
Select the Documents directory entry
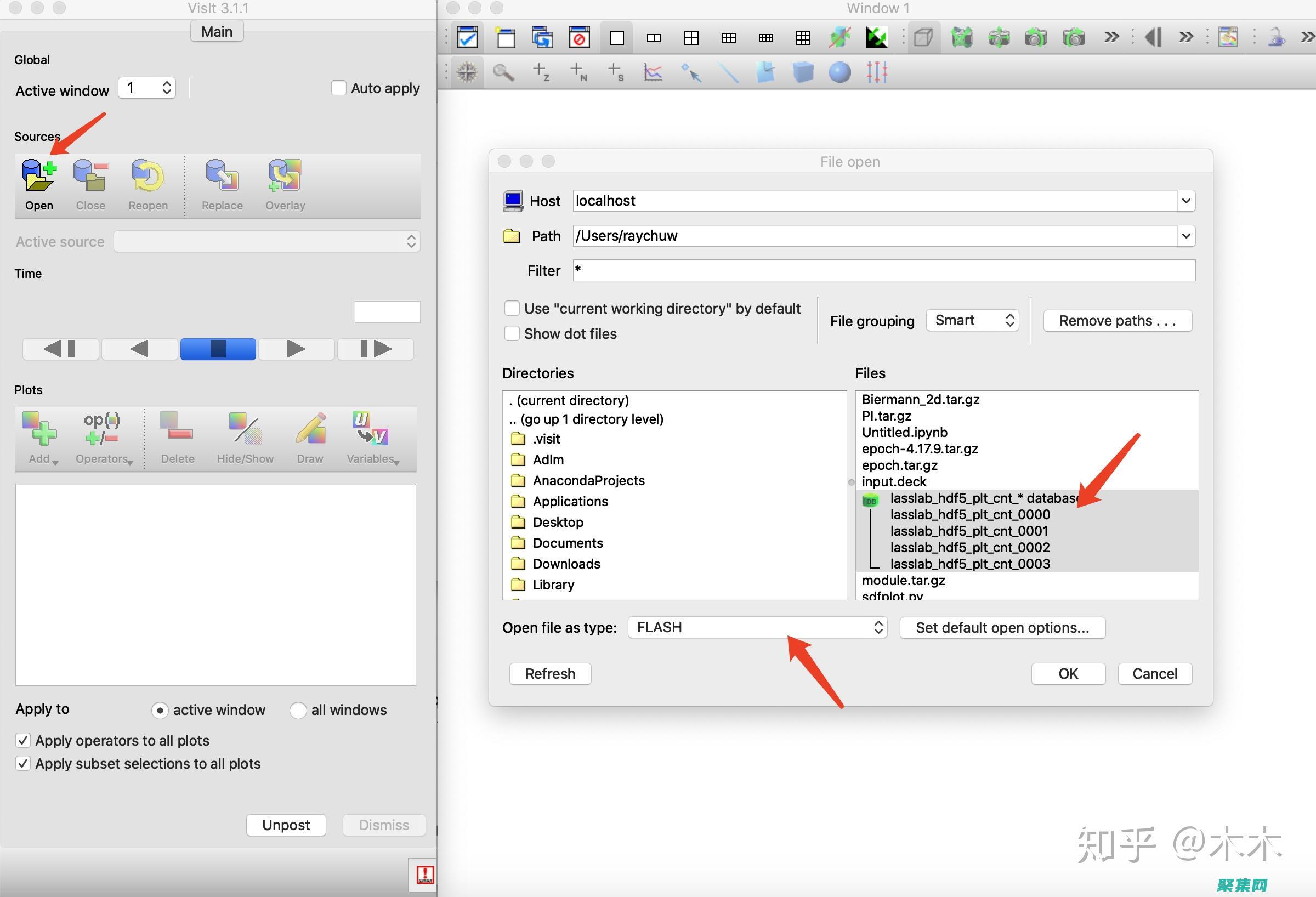[x=568, y=543]
